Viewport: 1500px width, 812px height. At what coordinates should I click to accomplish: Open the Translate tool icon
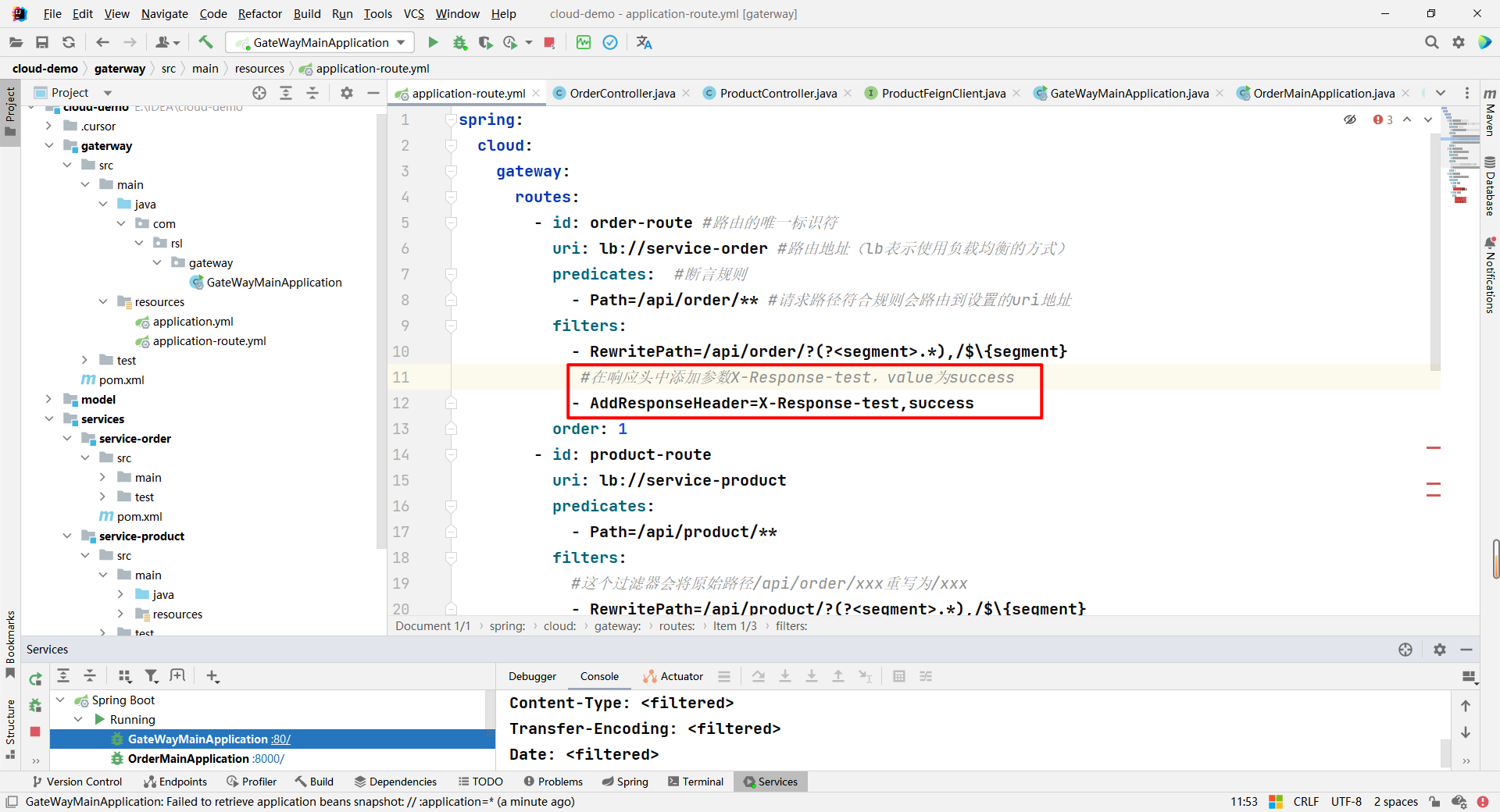click(x=644, y=42)
